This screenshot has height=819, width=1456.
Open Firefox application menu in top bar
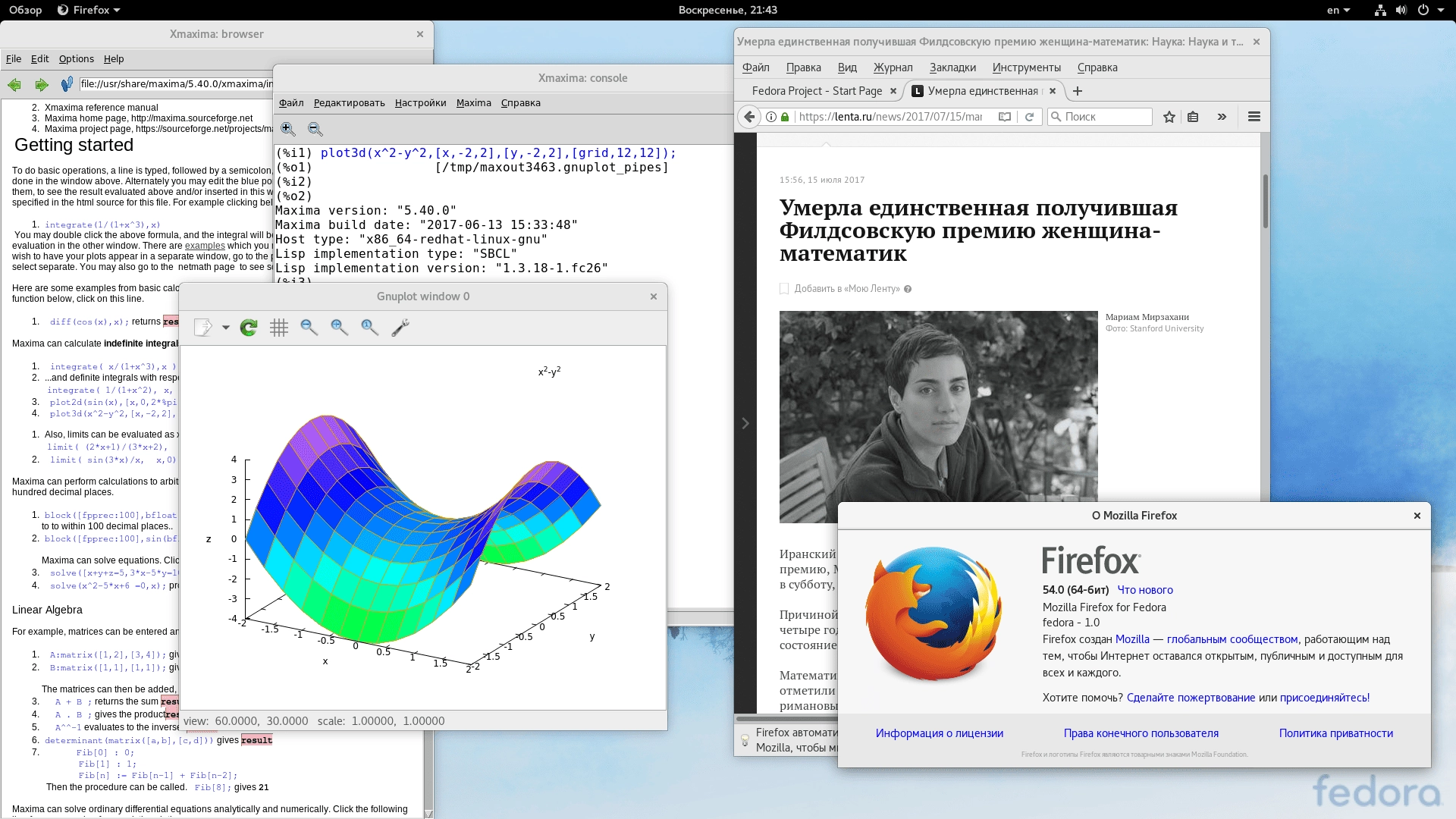(89, 10)
